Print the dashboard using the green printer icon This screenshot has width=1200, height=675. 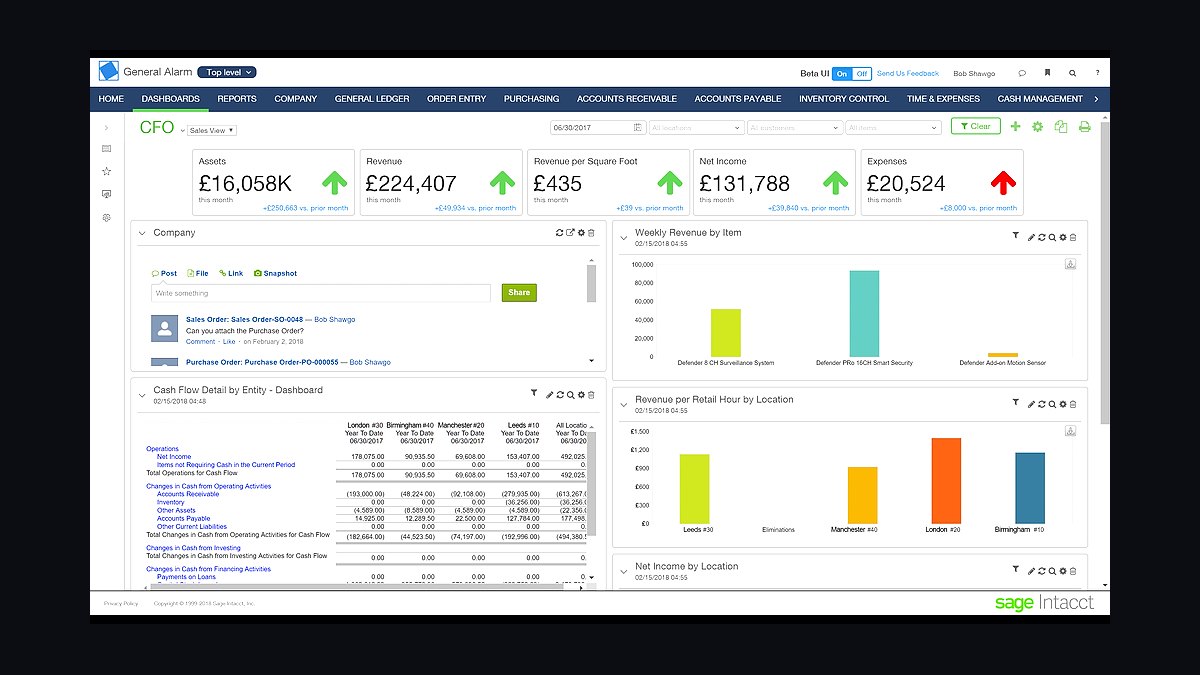pos(1084,127)
